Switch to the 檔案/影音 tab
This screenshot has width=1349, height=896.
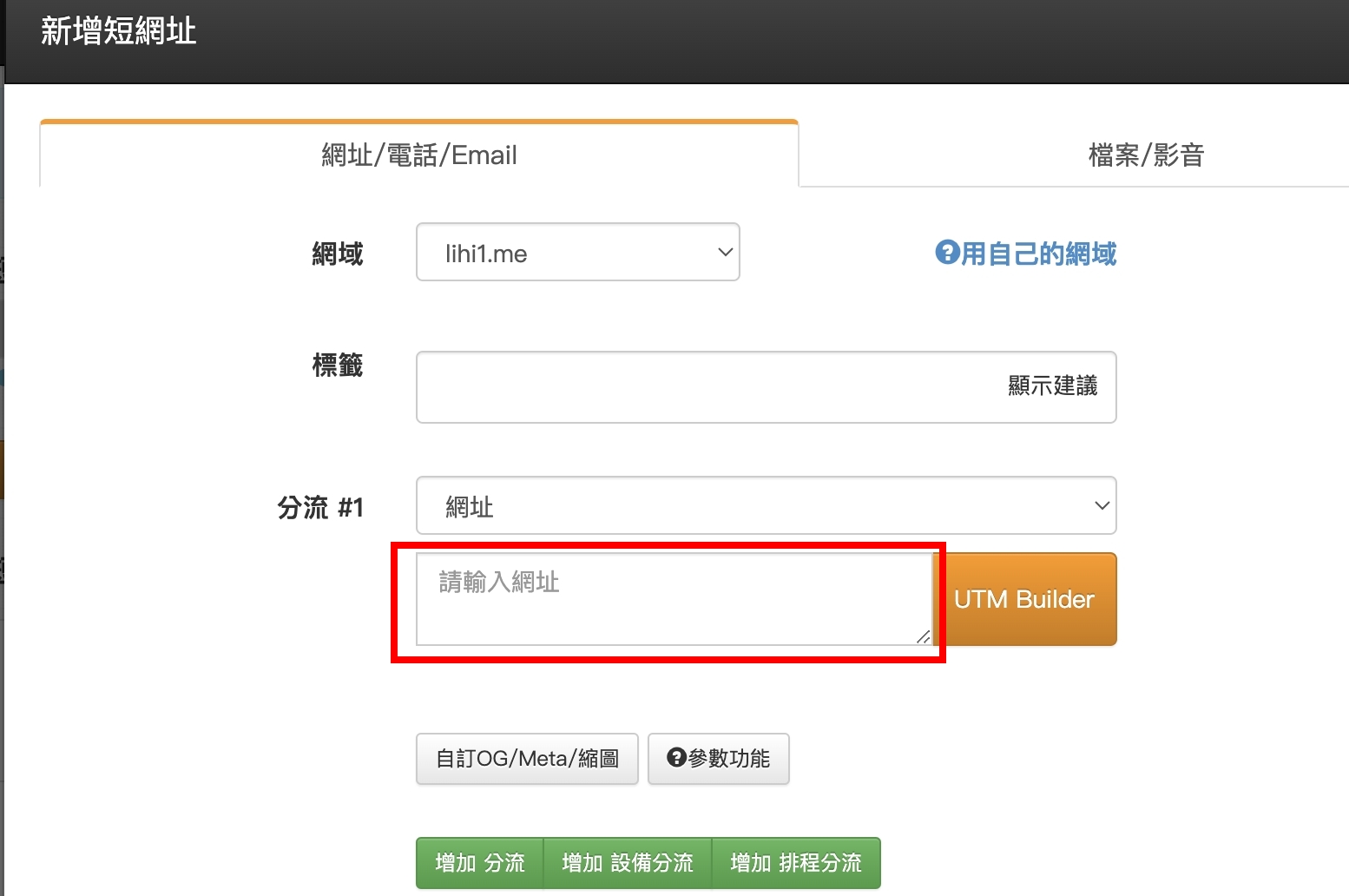[1144, 154]
